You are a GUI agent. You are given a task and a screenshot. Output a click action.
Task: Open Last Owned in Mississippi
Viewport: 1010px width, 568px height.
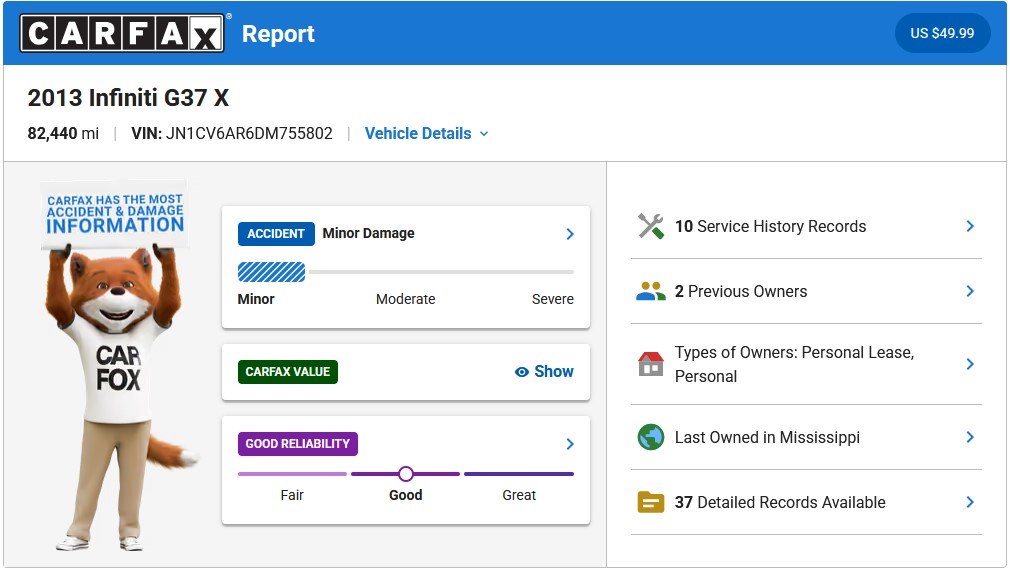806,437
